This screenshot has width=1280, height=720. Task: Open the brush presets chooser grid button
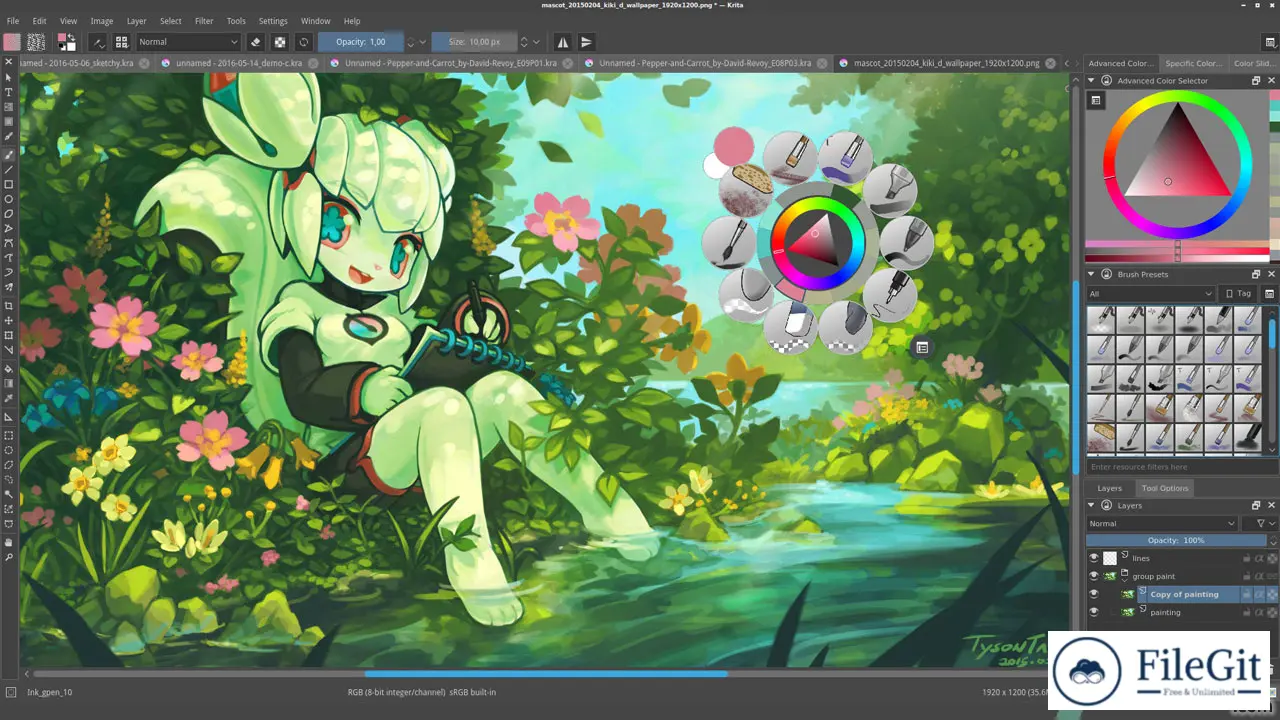pos(122,42)
